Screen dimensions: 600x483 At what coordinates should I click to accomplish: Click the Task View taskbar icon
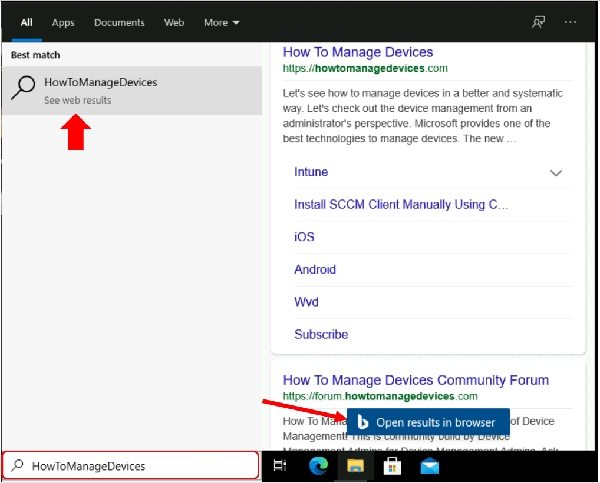tap(280, 466)
